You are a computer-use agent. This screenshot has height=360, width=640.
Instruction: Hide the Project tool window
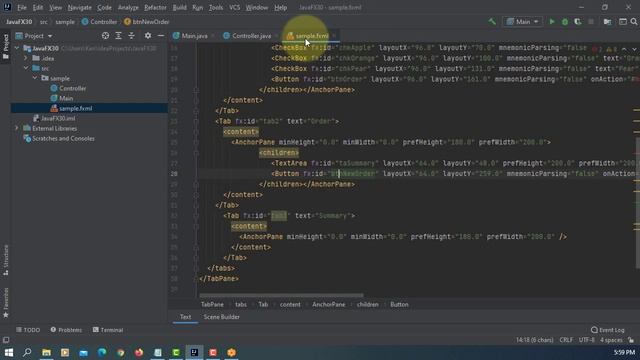pos(161,36)
